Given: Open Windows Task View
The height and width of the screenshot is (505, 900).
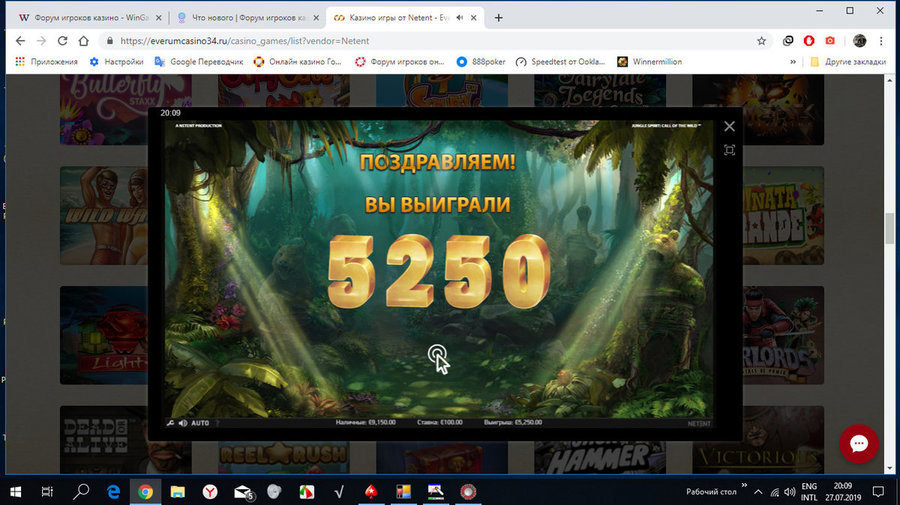Looking at the screenshot, I should [47, 492].
